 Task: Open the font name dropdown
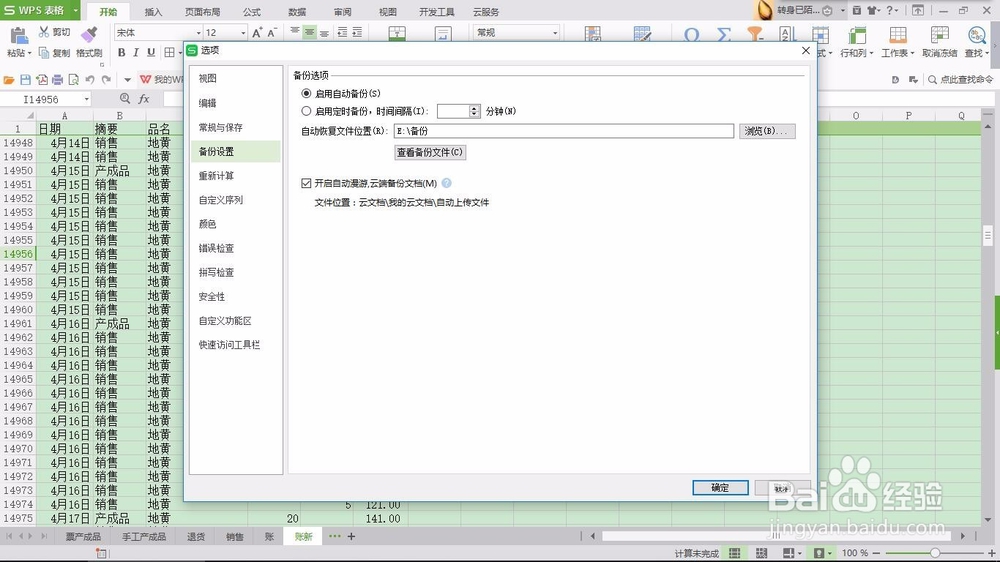click(198, 33)
